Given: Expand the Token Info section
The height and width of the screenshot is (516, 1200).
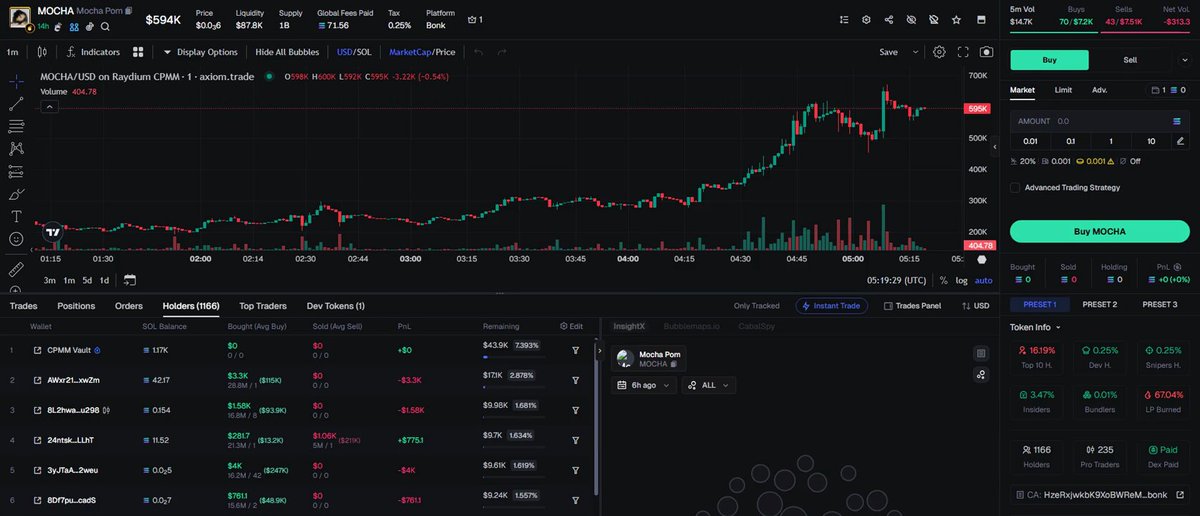Looking at the screenshot, I should [x=1036, y=327].
